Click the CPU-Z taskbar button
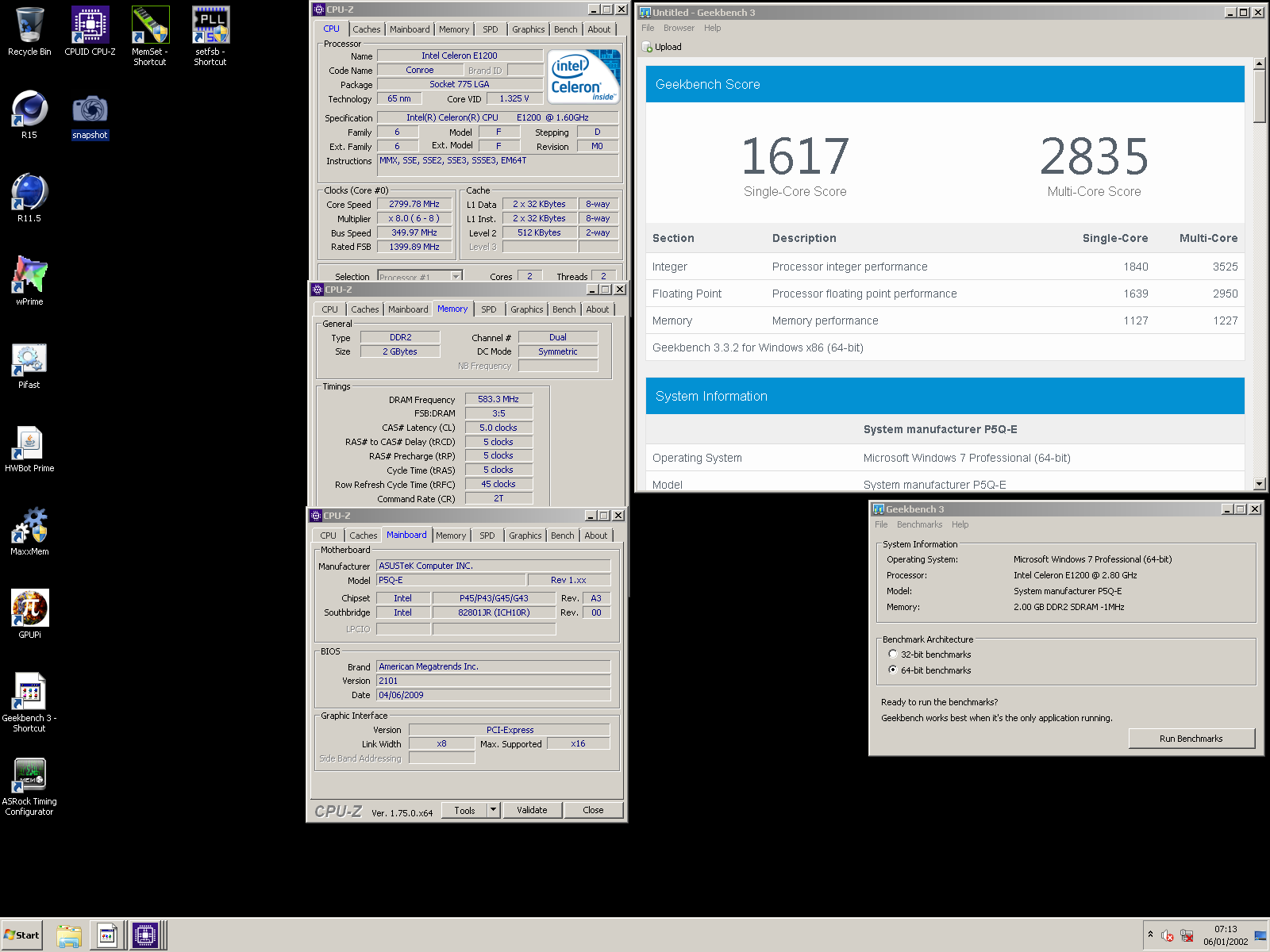Viewport: 1270px width, 952px height. coord(145,935)
